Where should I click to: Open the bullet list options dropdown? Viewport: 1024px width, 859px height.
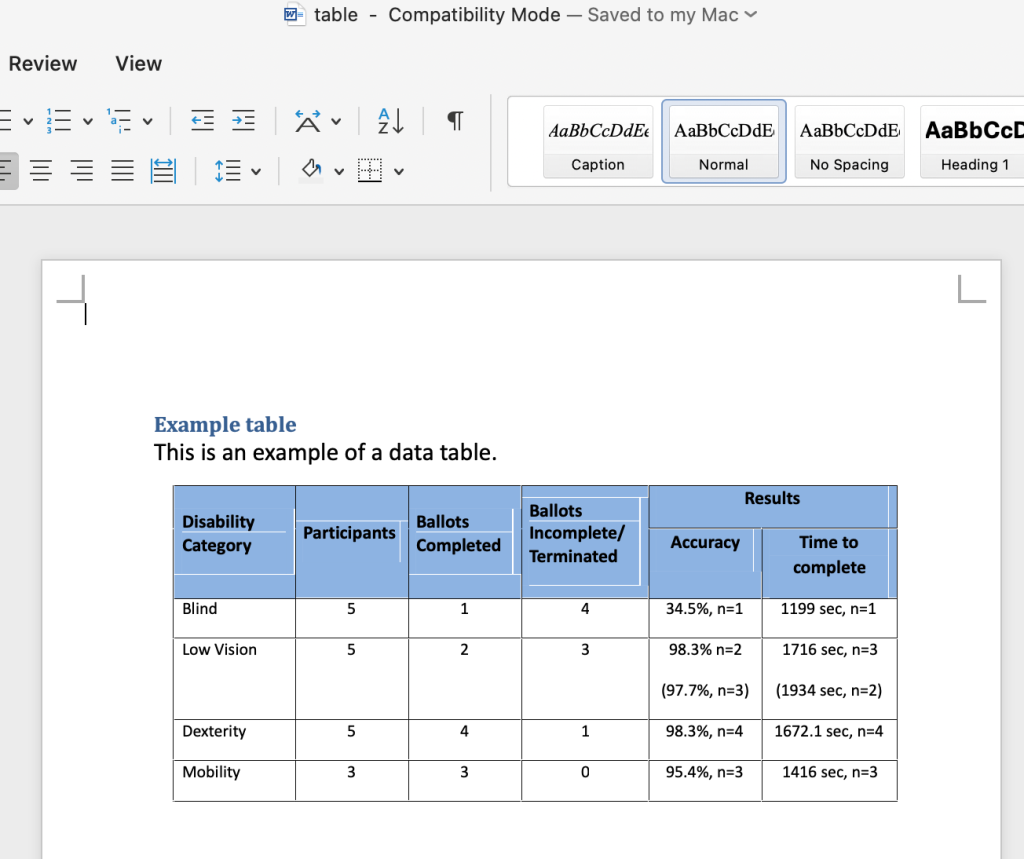click(x=27, y=120)
